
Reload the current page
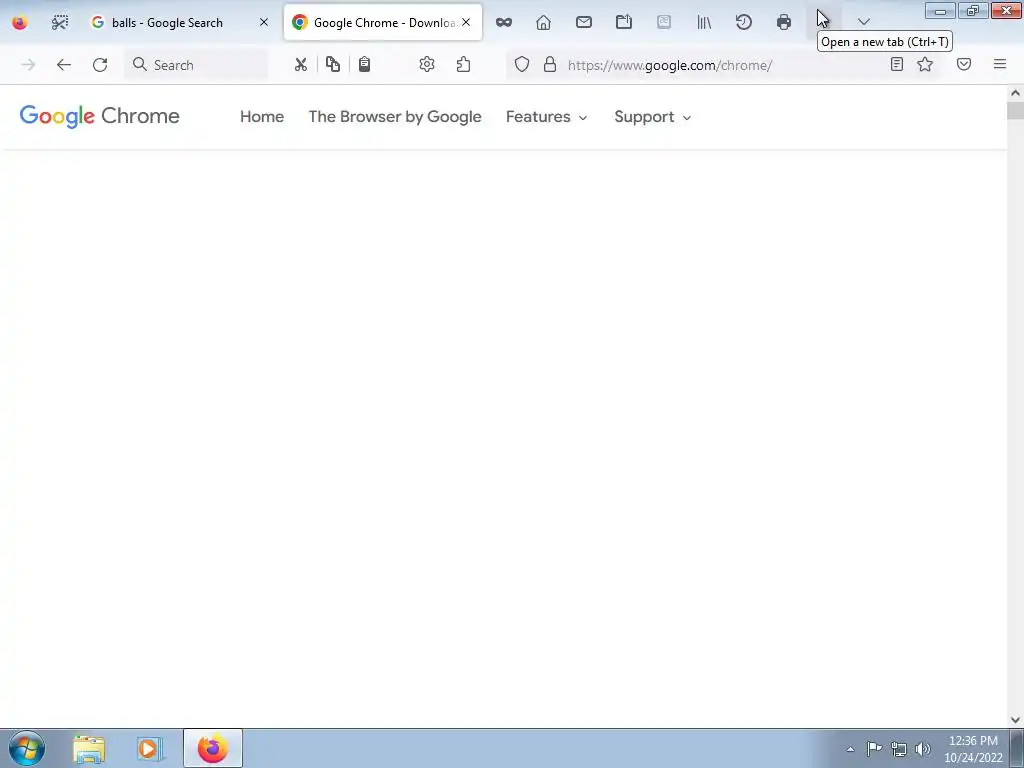(100, 65)
